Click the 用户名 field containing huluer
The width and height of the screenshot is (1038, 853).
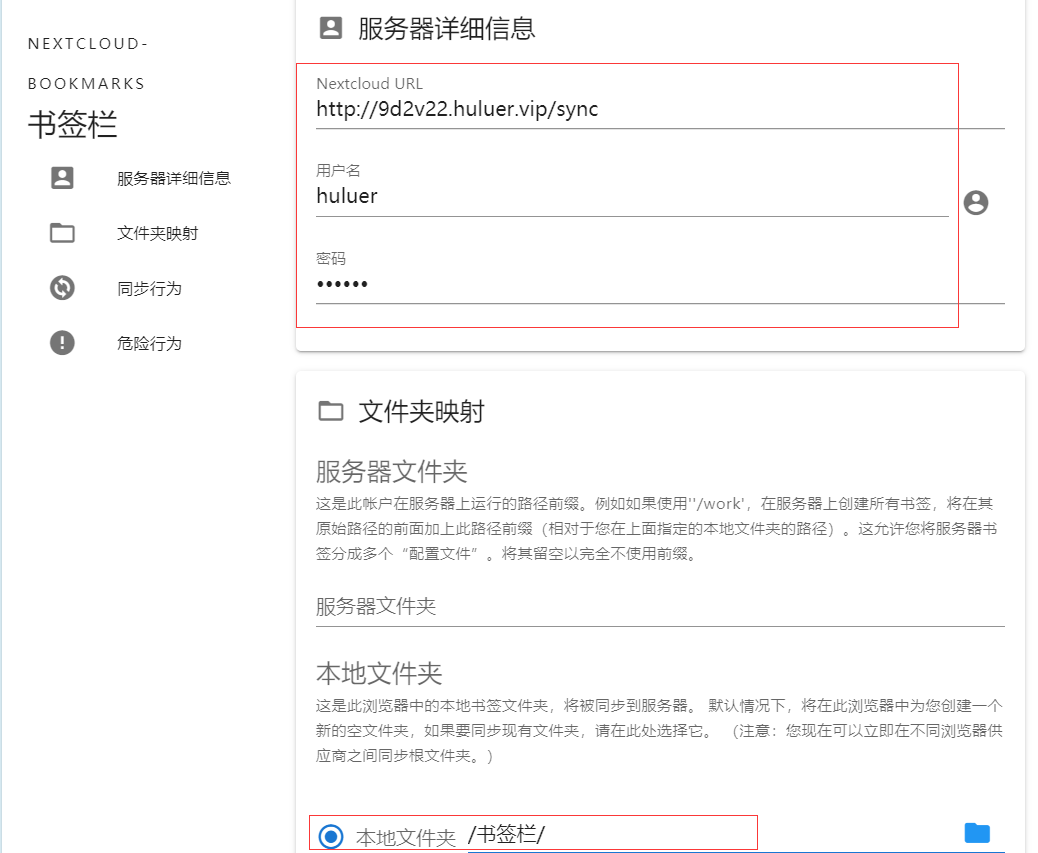(632, 197)
